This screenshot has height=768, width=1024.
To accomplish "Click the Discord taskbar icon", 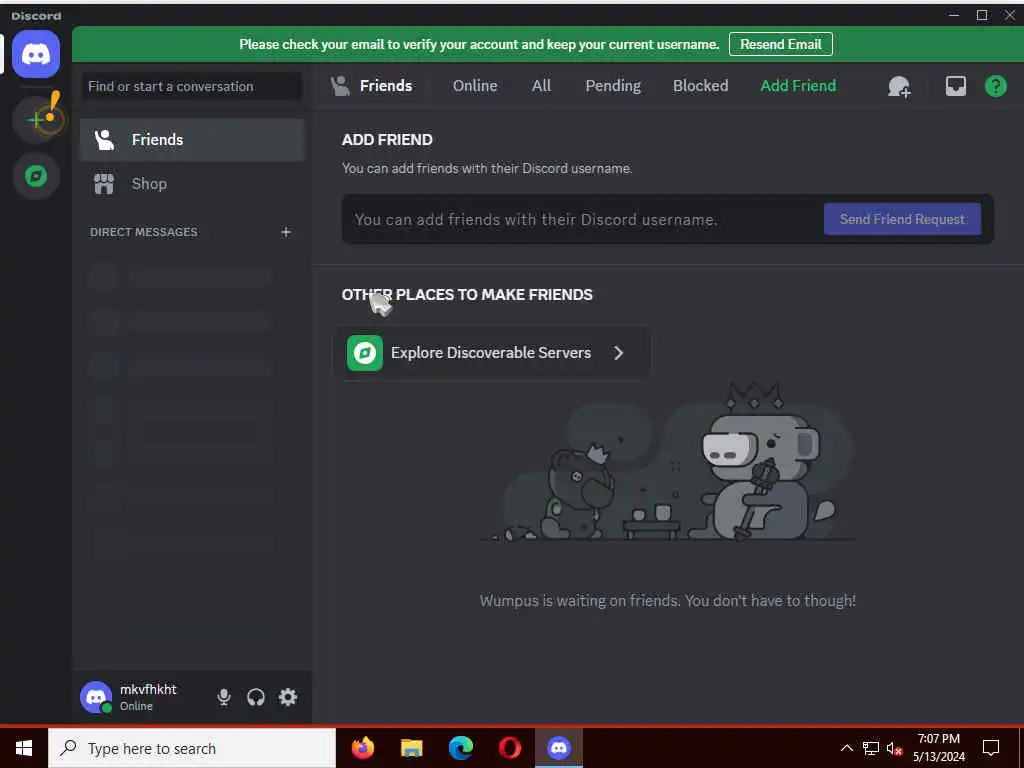I will pyautogui.click(x=558, y=748).
